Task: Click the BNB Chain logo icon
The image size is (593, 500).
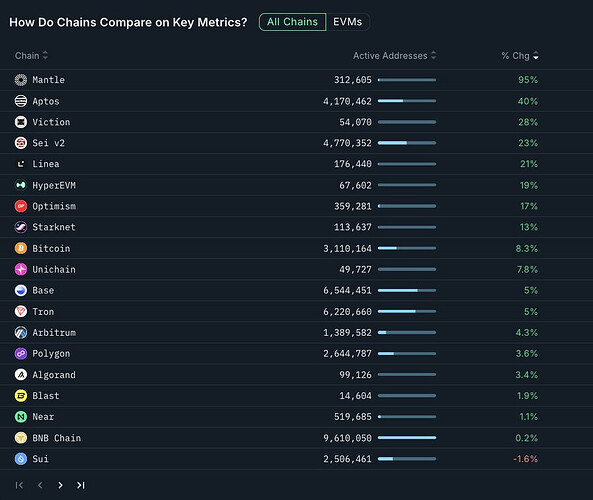Action: click(21, 438)
